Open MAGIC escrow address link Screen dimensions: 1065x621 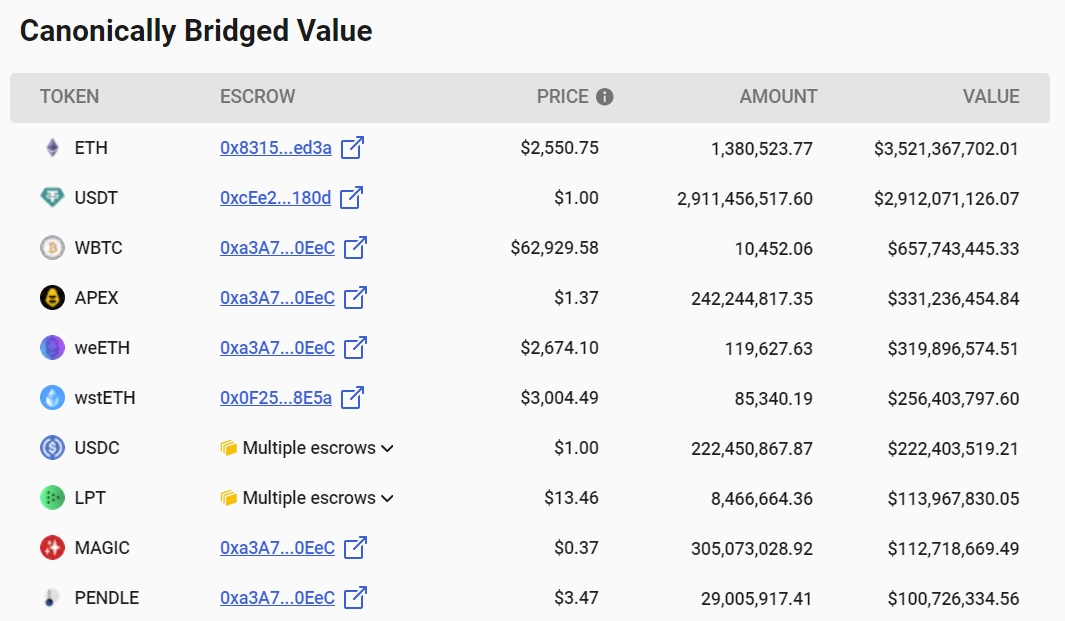point(277,548)
